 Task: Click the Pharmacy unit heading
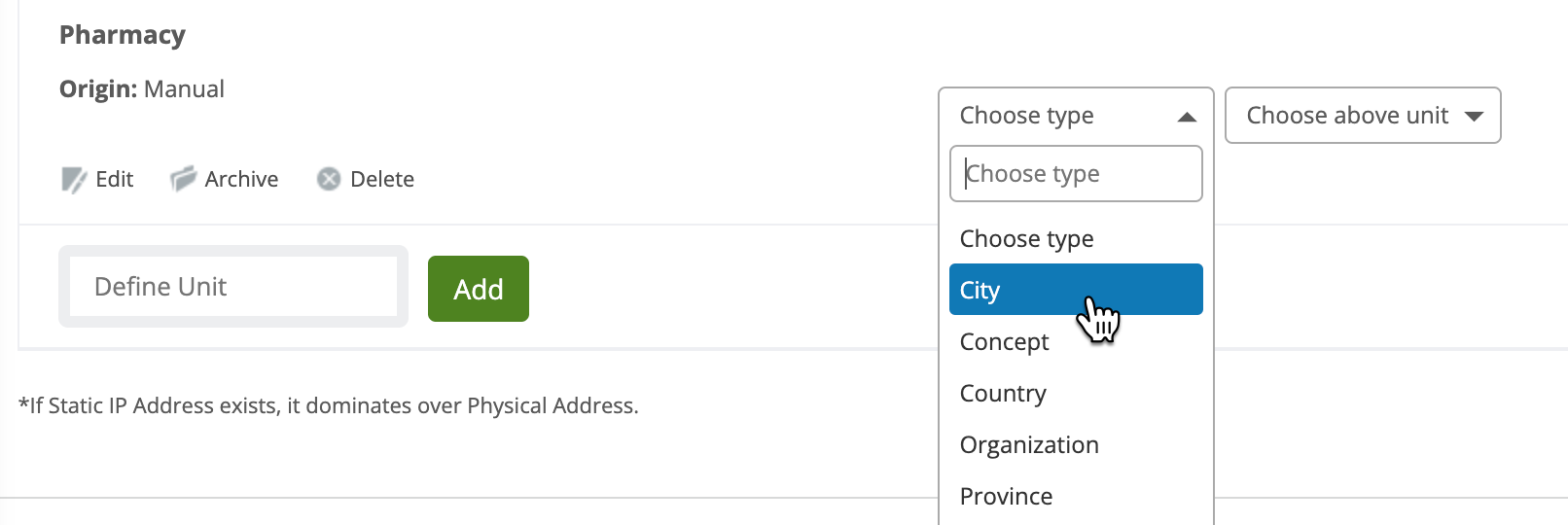click(x=123, y=35)
